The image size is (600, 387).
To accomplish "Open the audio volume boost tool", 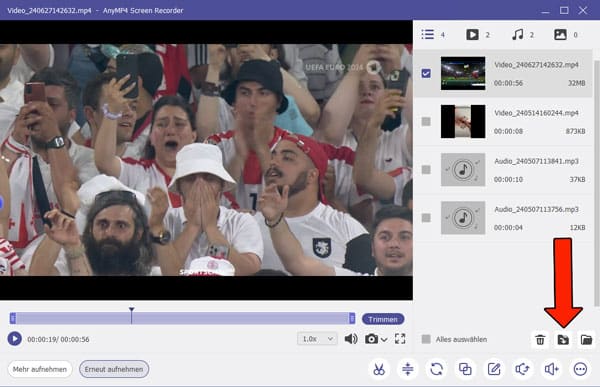I will tap(551, 369).
